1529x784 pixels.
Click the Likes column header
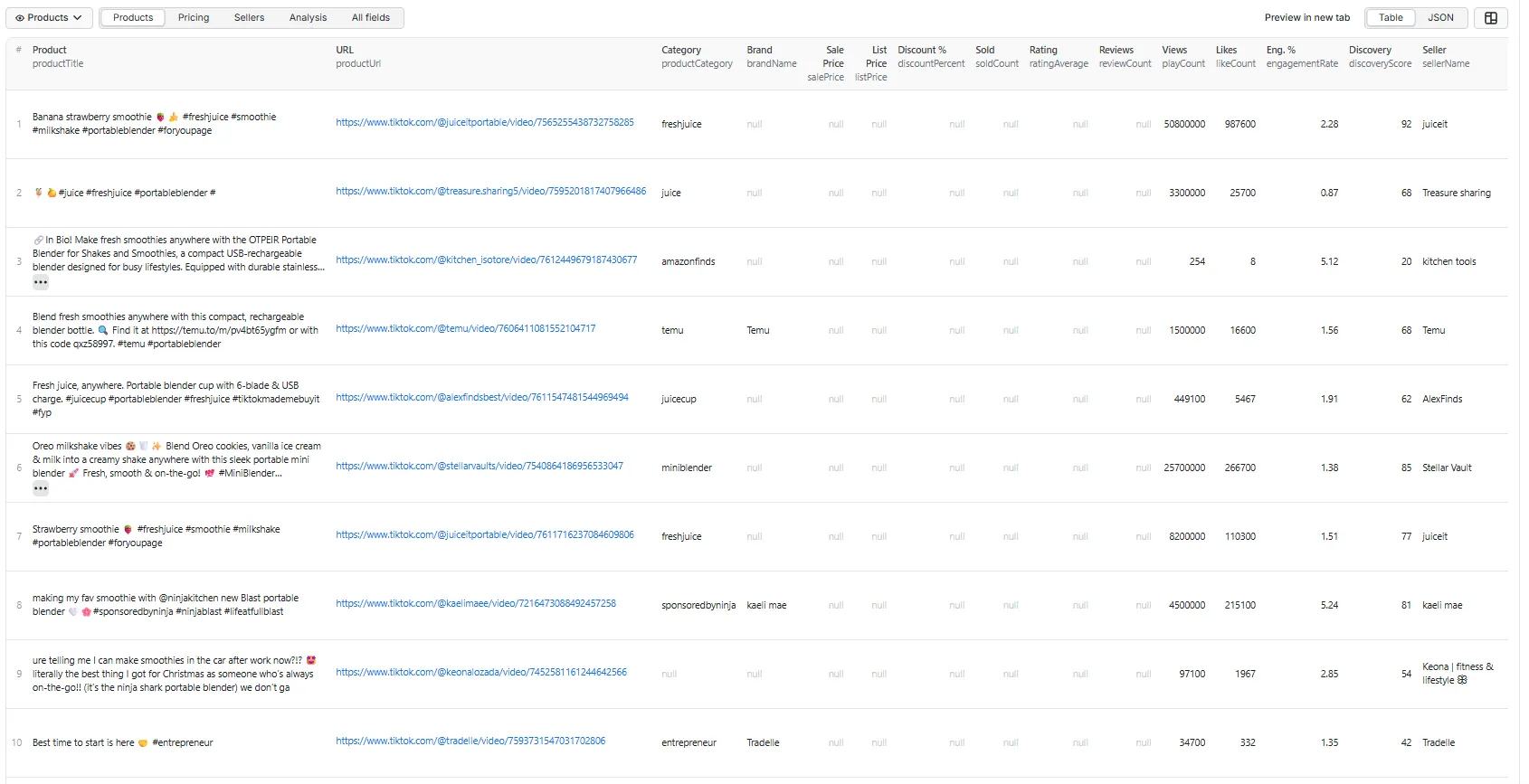click(1226, 50)
